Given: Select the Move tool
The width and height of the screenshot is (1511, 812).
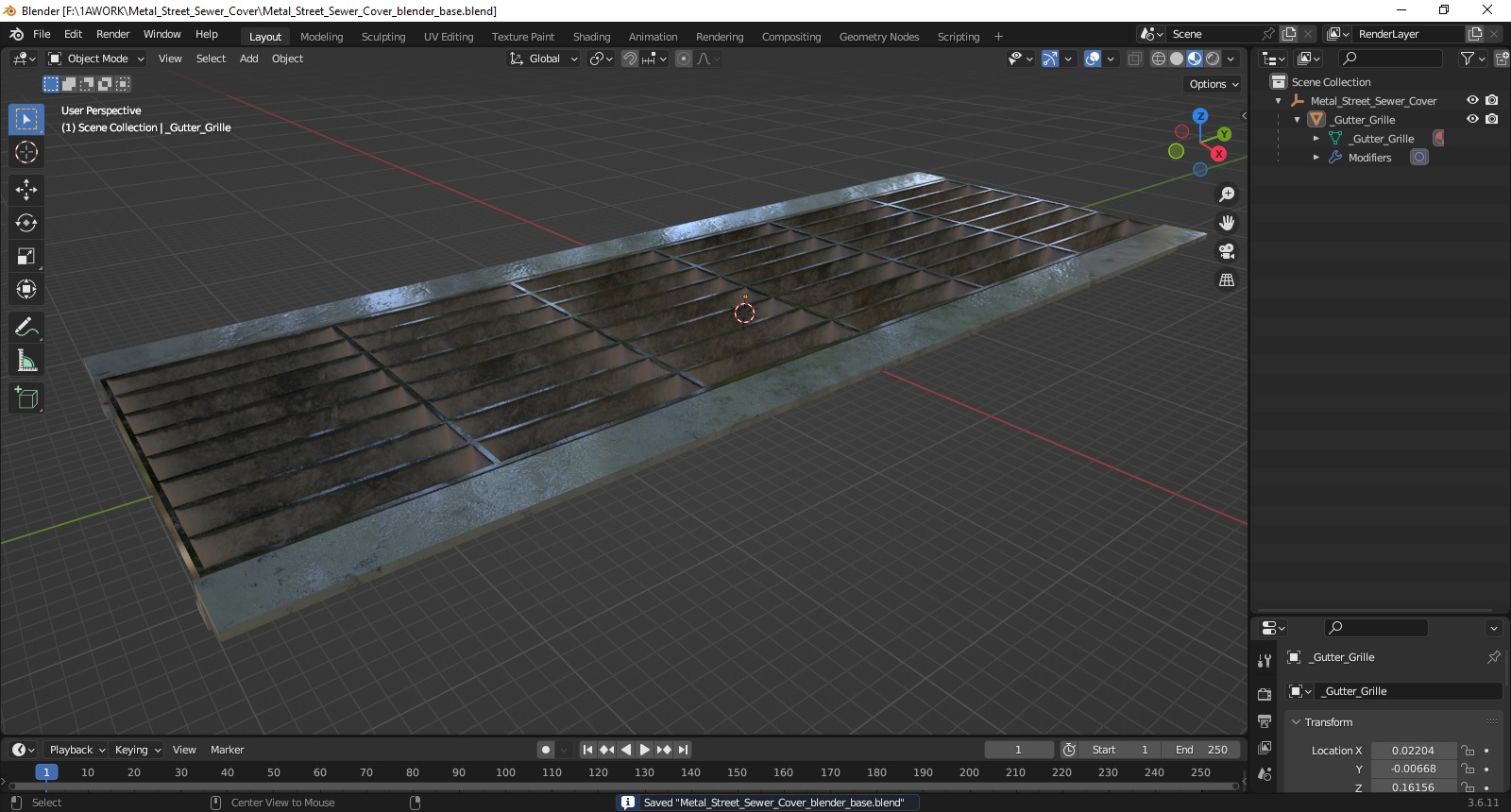Looking at the screenshot, I should [x=26, y=190].
